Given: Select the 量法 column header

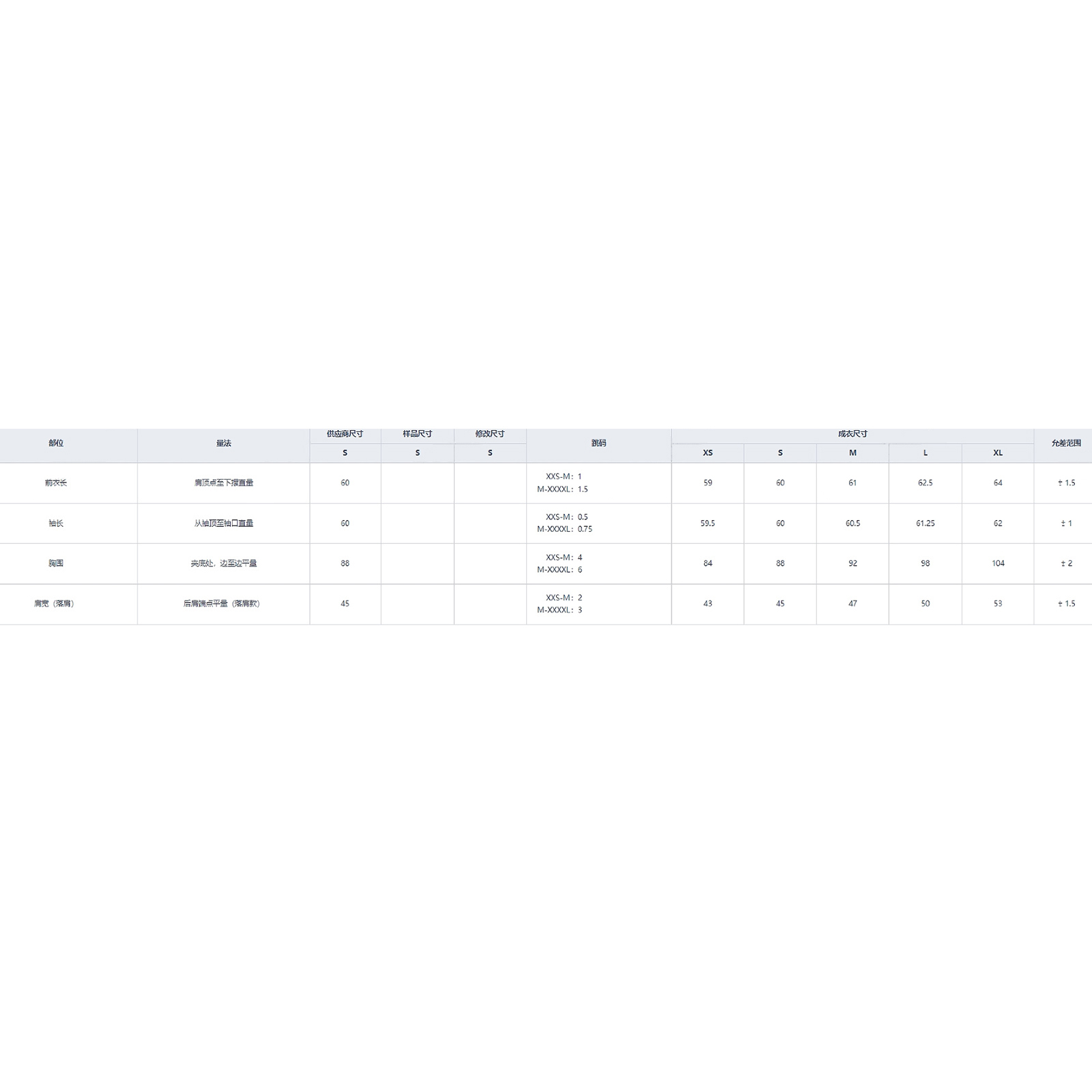Looking at the screenshot, I should [x=224, y=443].
